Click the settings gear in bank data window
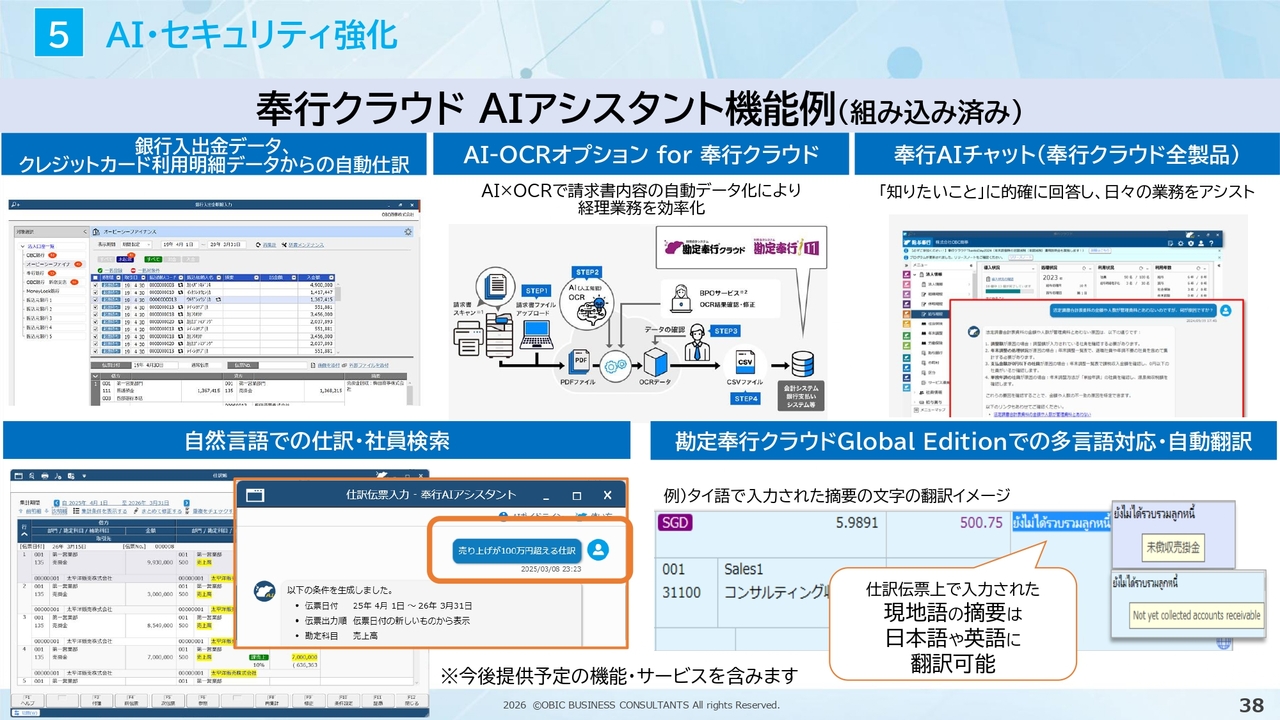The height and width of the screenshot is (720, 1280). point(407,231)
